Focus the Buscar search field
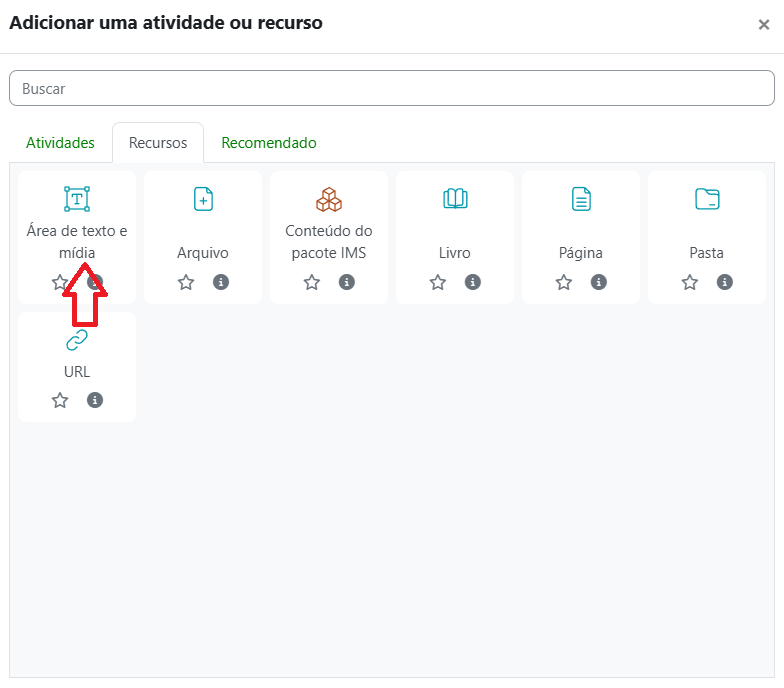Screen dimensions: 784x688 (392, 88)
